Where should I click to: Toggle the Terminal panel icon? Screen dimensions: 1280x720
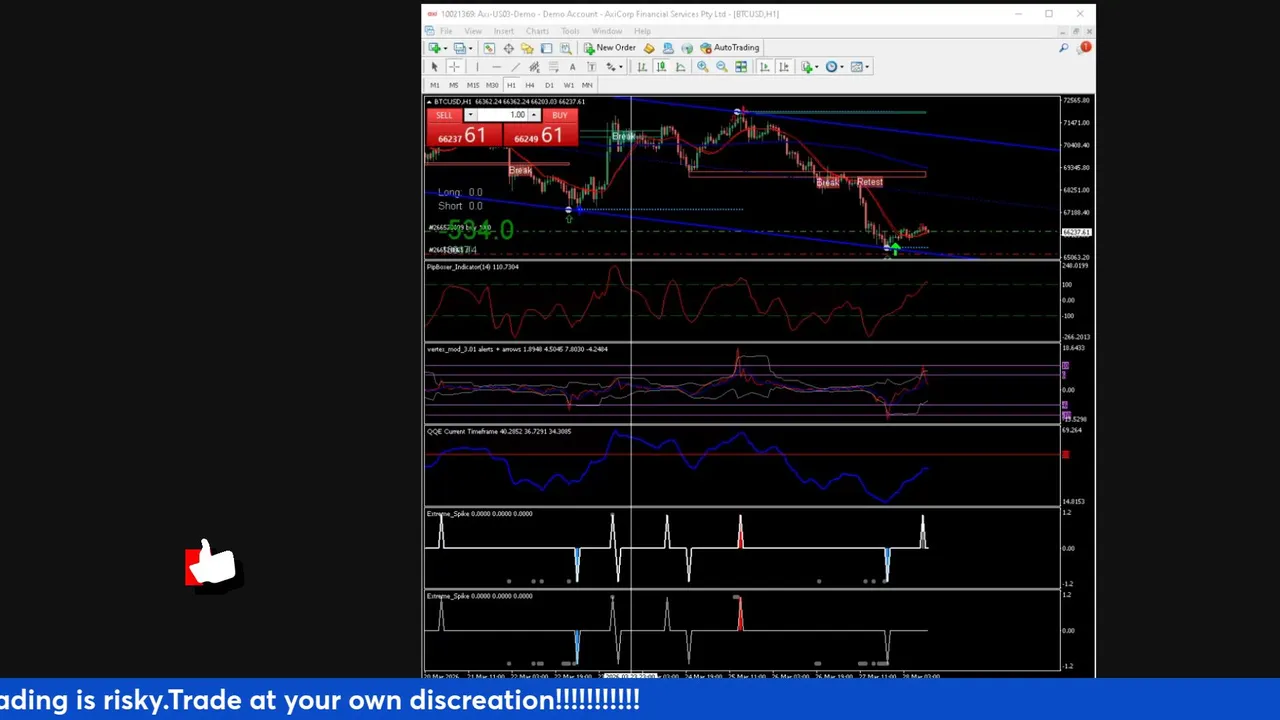(546, 48)
